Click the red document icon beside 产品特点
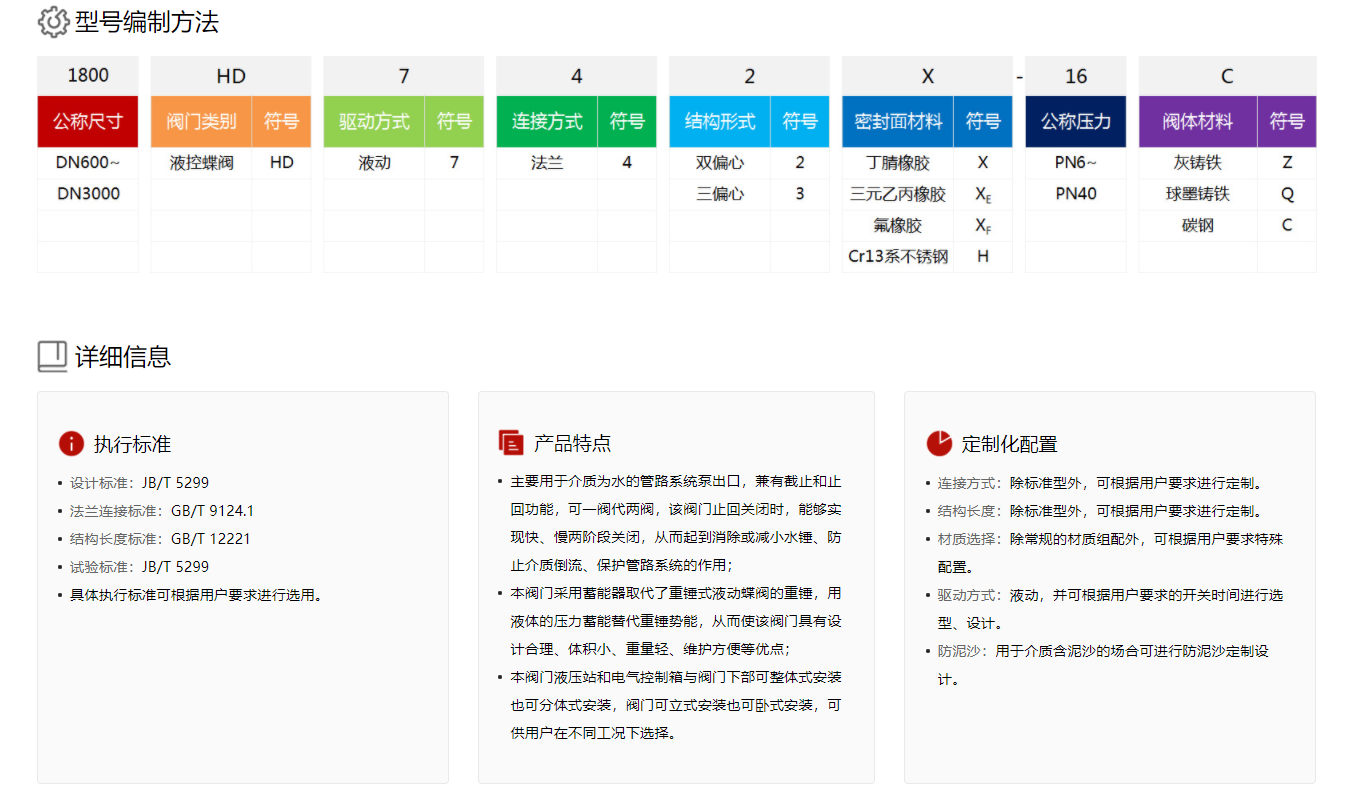This screenshot has height=801, width=1362. click(x=511, y=443)
